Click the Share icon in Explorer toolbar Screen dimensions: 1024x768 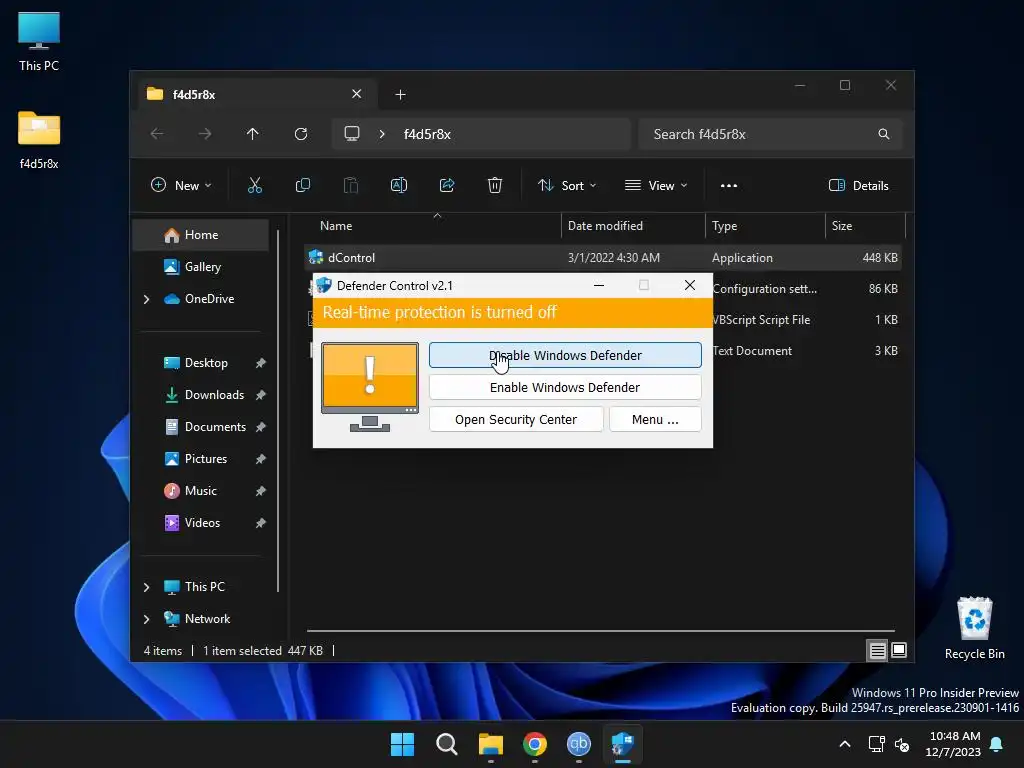(x=447, y=185)
